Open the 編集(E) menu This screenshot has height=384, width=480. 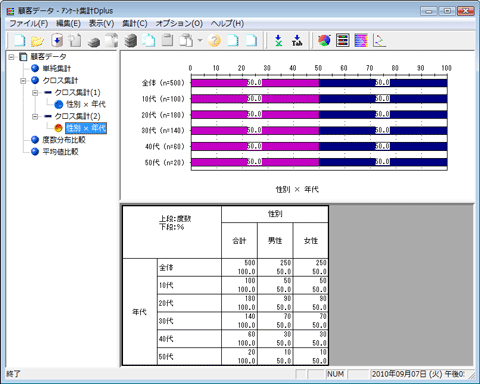[68, 24]
